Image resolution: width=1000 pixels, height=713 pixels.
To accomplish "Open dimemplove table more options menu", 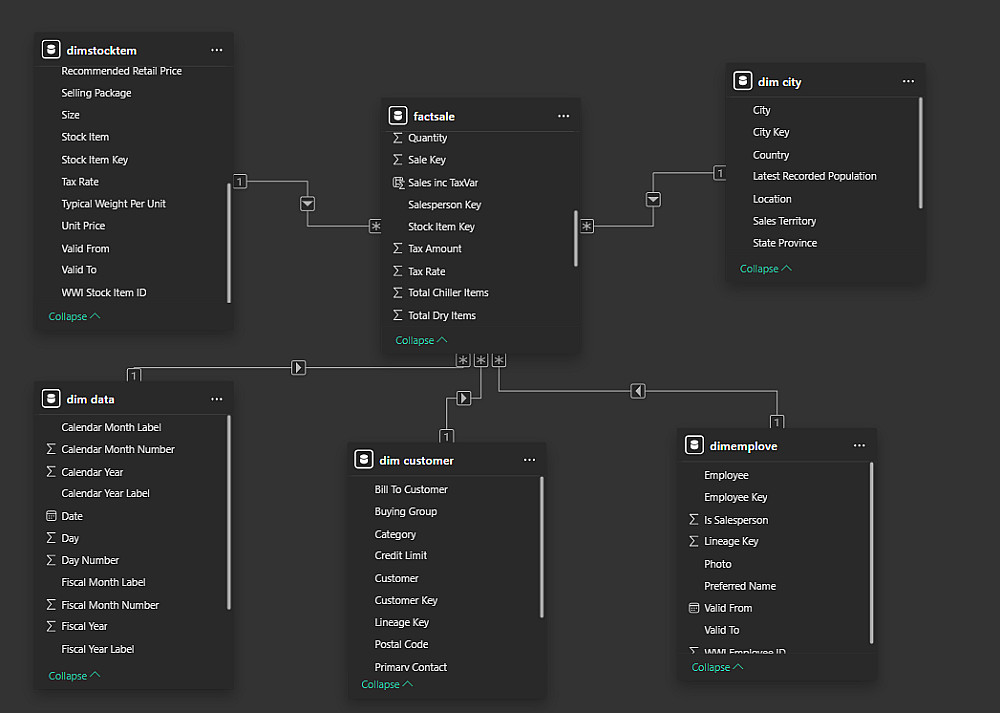I will tap(859, 446).
